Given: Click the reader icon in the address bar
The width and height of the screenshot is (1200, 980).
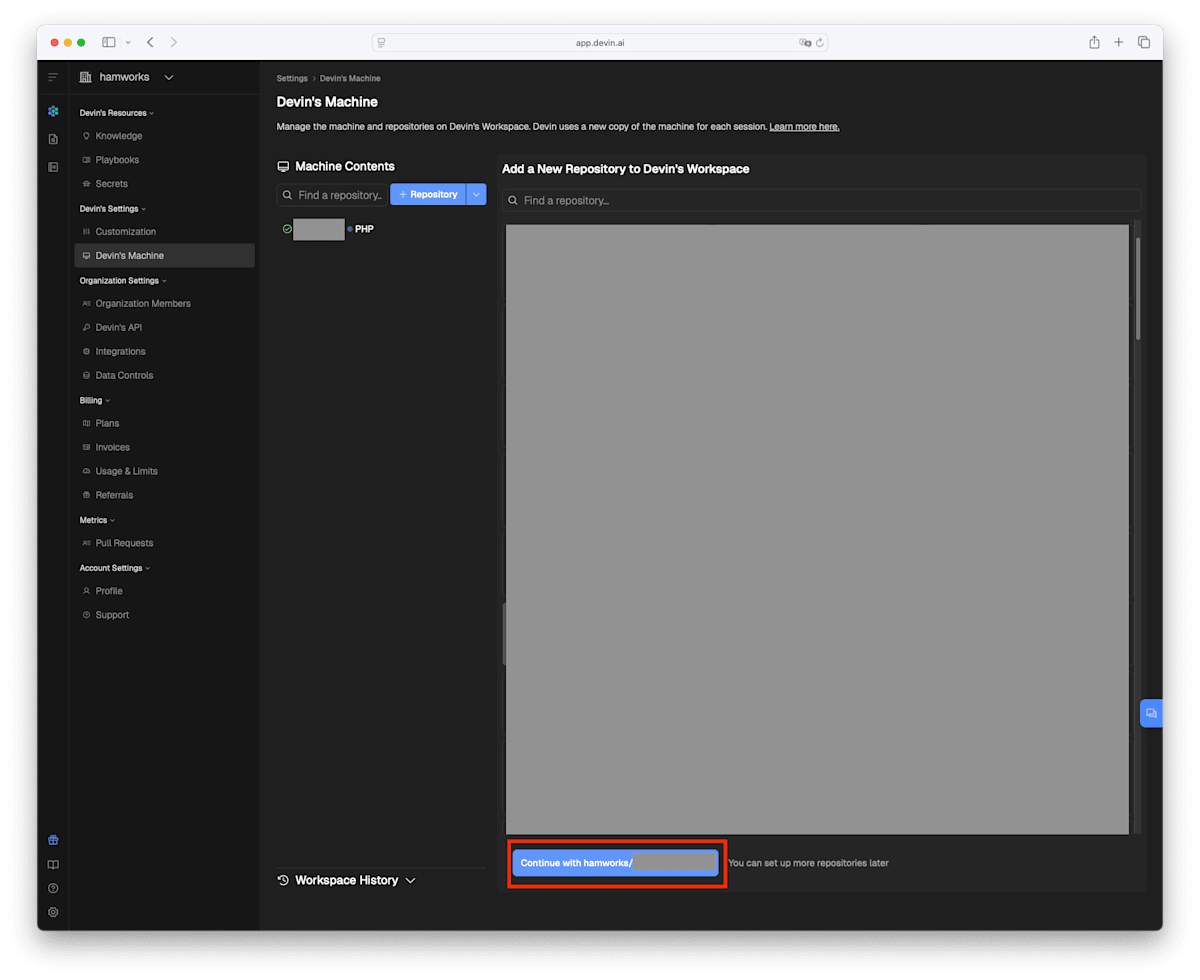Looking at the screenshot, I should click(x=382, y=43).
